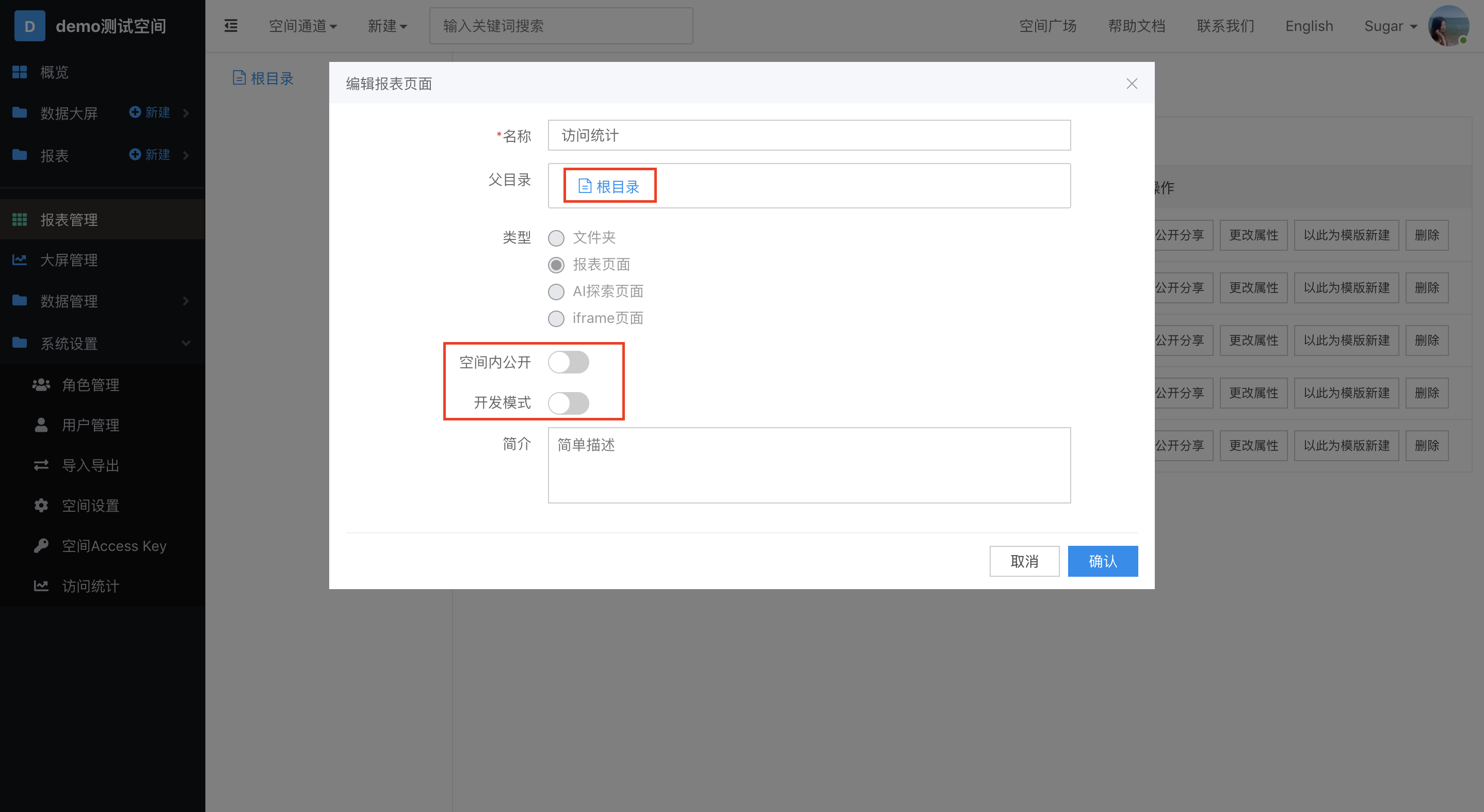1484x812 pixels.
Task: Click the 系统设置 folder icon
Action: (x=20, y=343)
